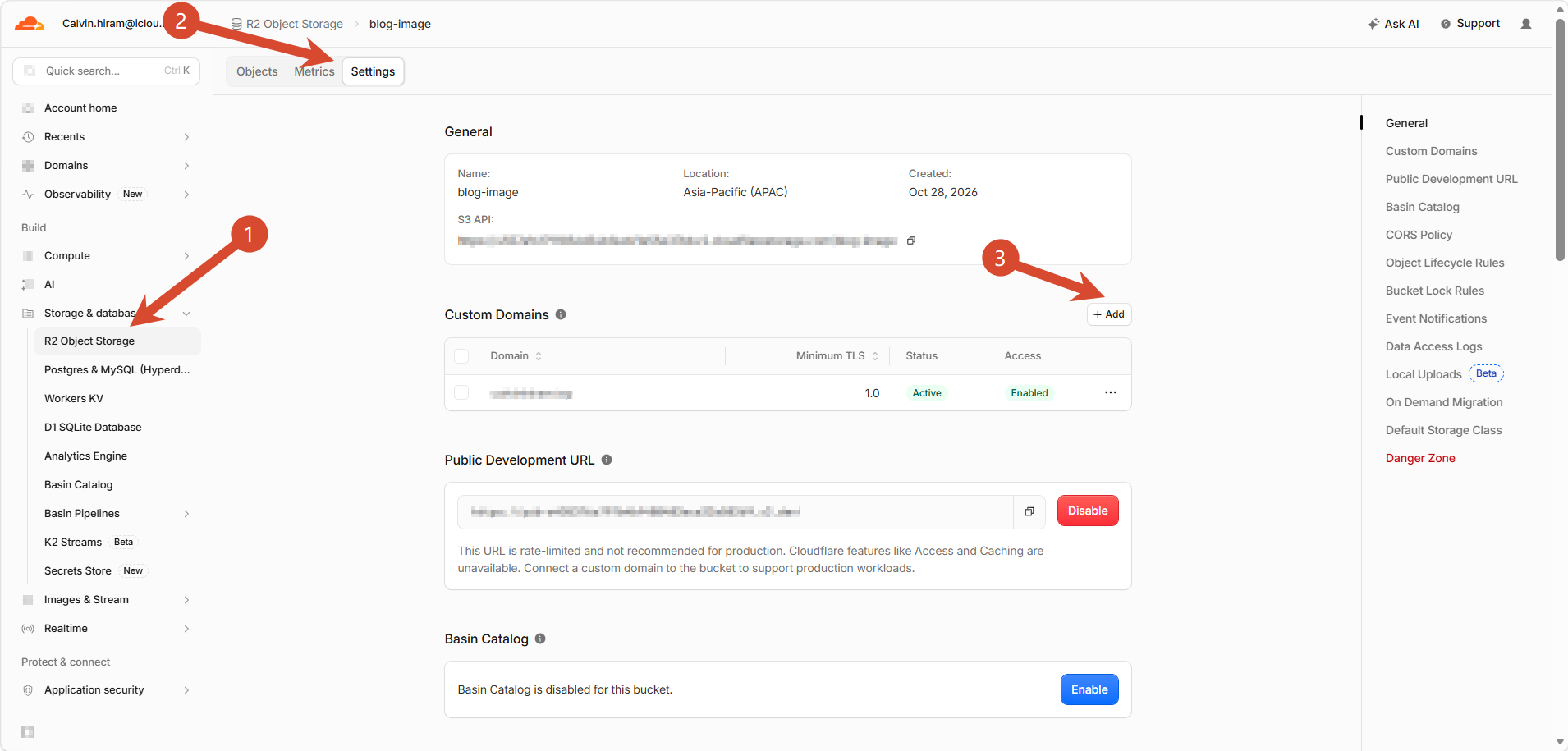
Task: Disable the Public Development URL
Action: [x=1088, y=511]
